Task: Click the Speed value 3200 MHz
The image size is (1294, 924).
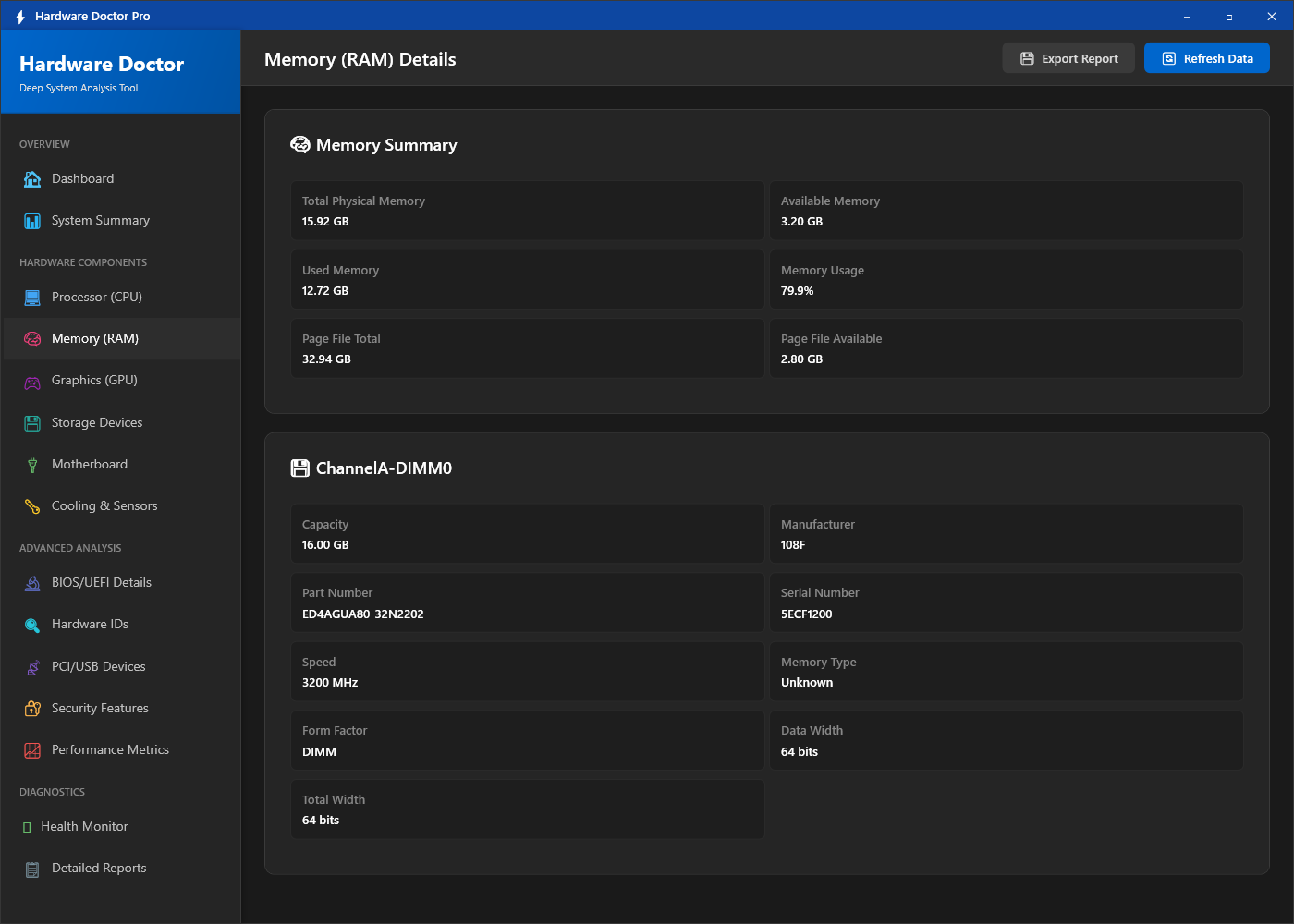Action: coord(330,683)
